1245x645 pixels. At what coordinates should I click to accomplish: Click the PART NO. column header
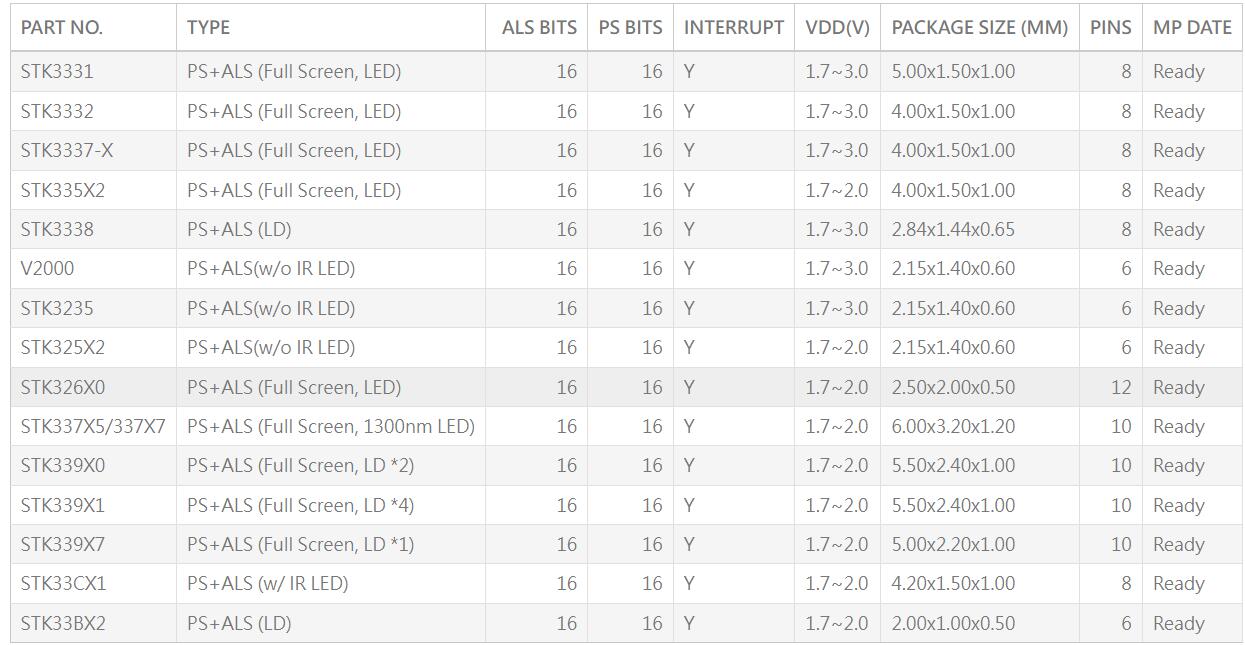pos(62,28)
